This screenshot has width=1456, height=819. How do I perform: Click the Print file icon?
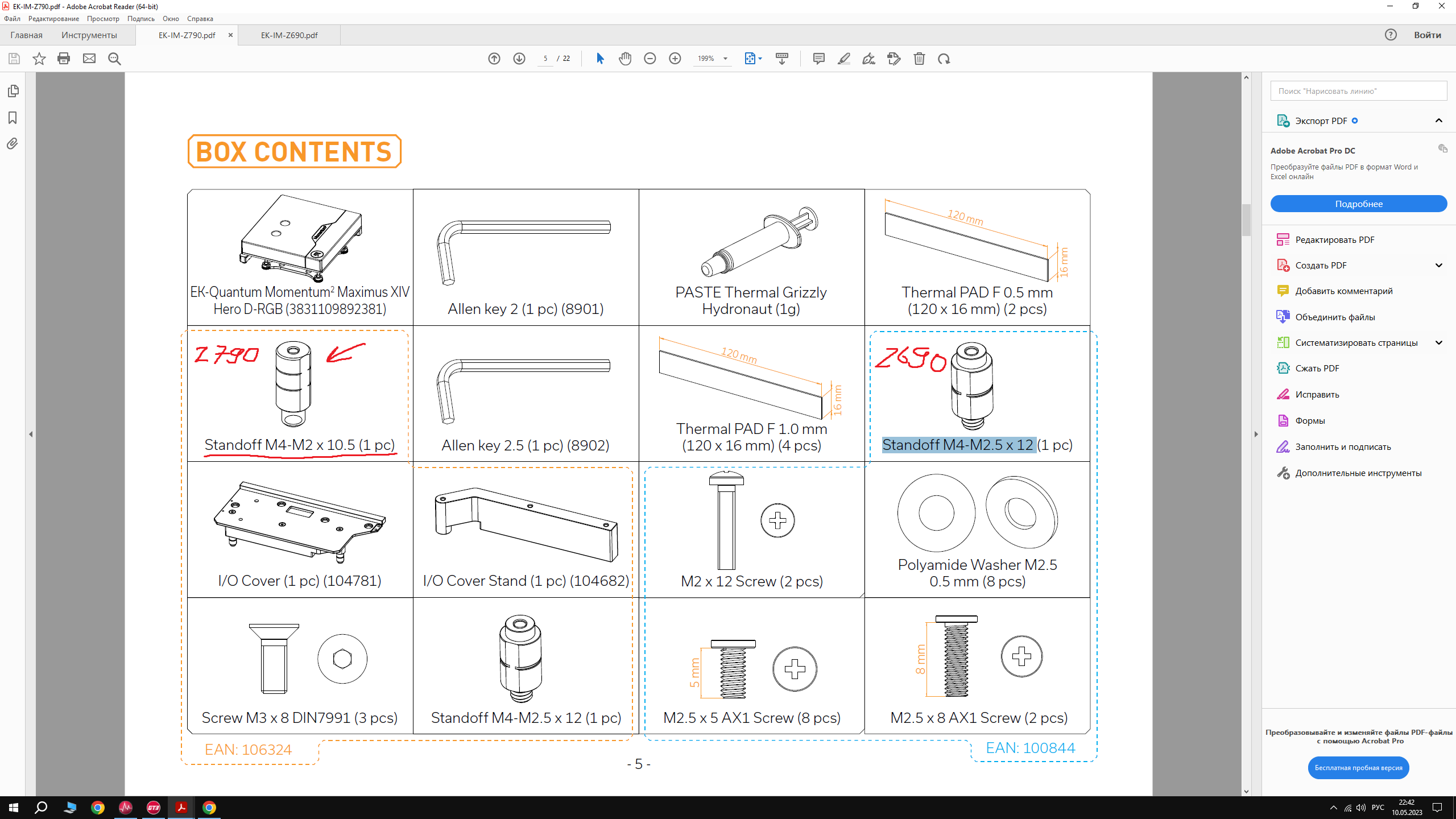click(64, 59)
